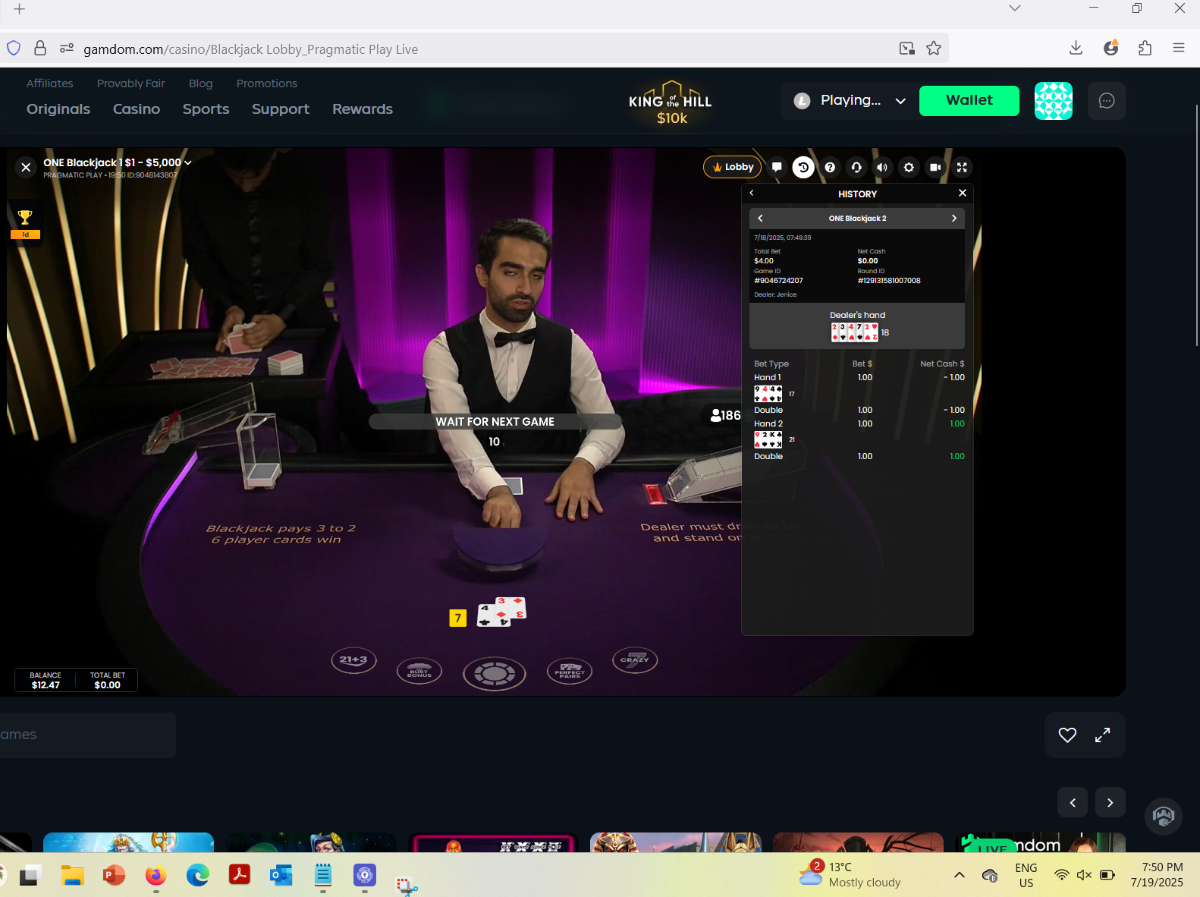Toggle the game history clock icon

pos(803,167)
